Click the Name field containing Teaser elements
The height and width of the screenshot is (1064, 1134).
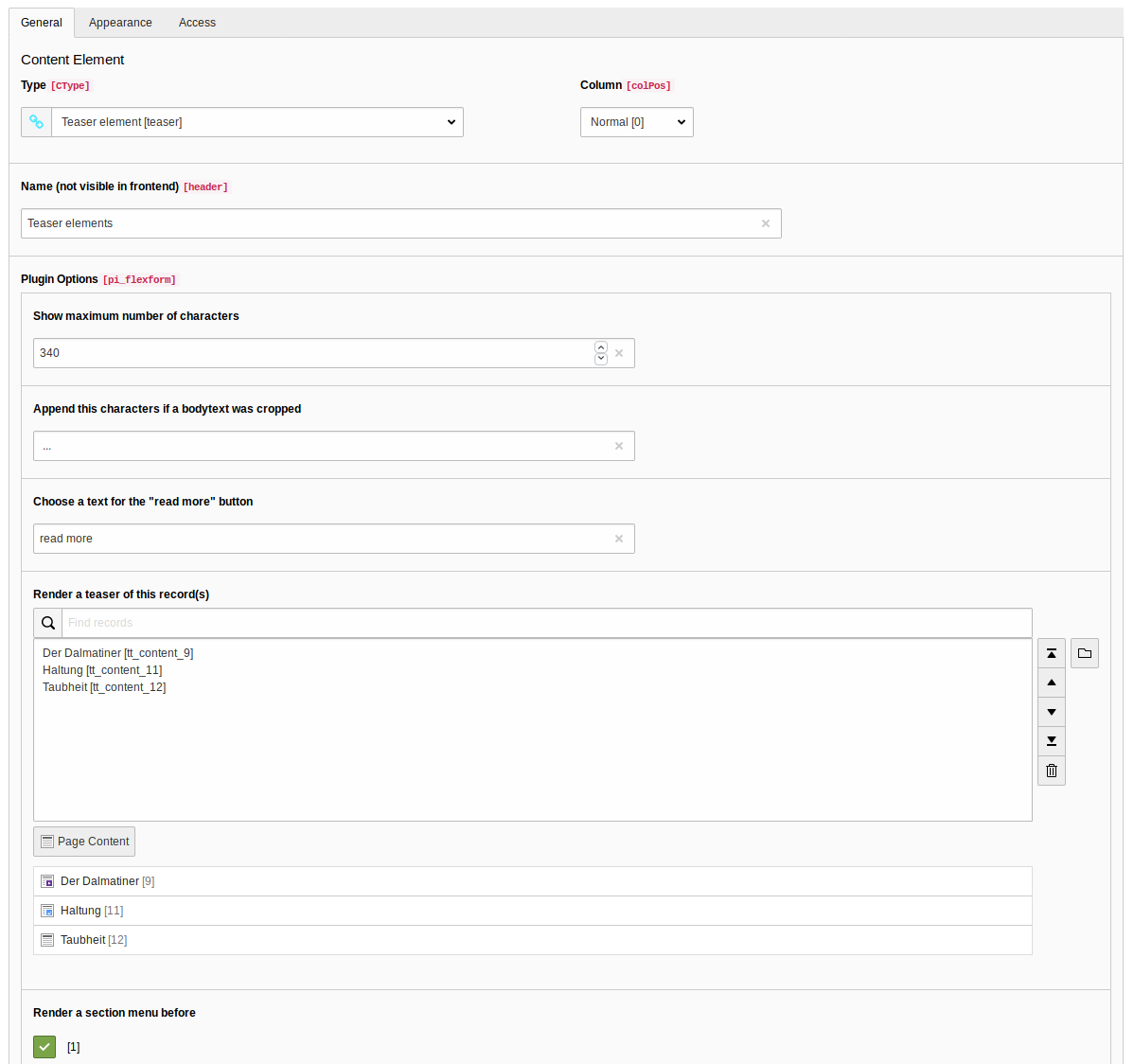tap(400, 223)
